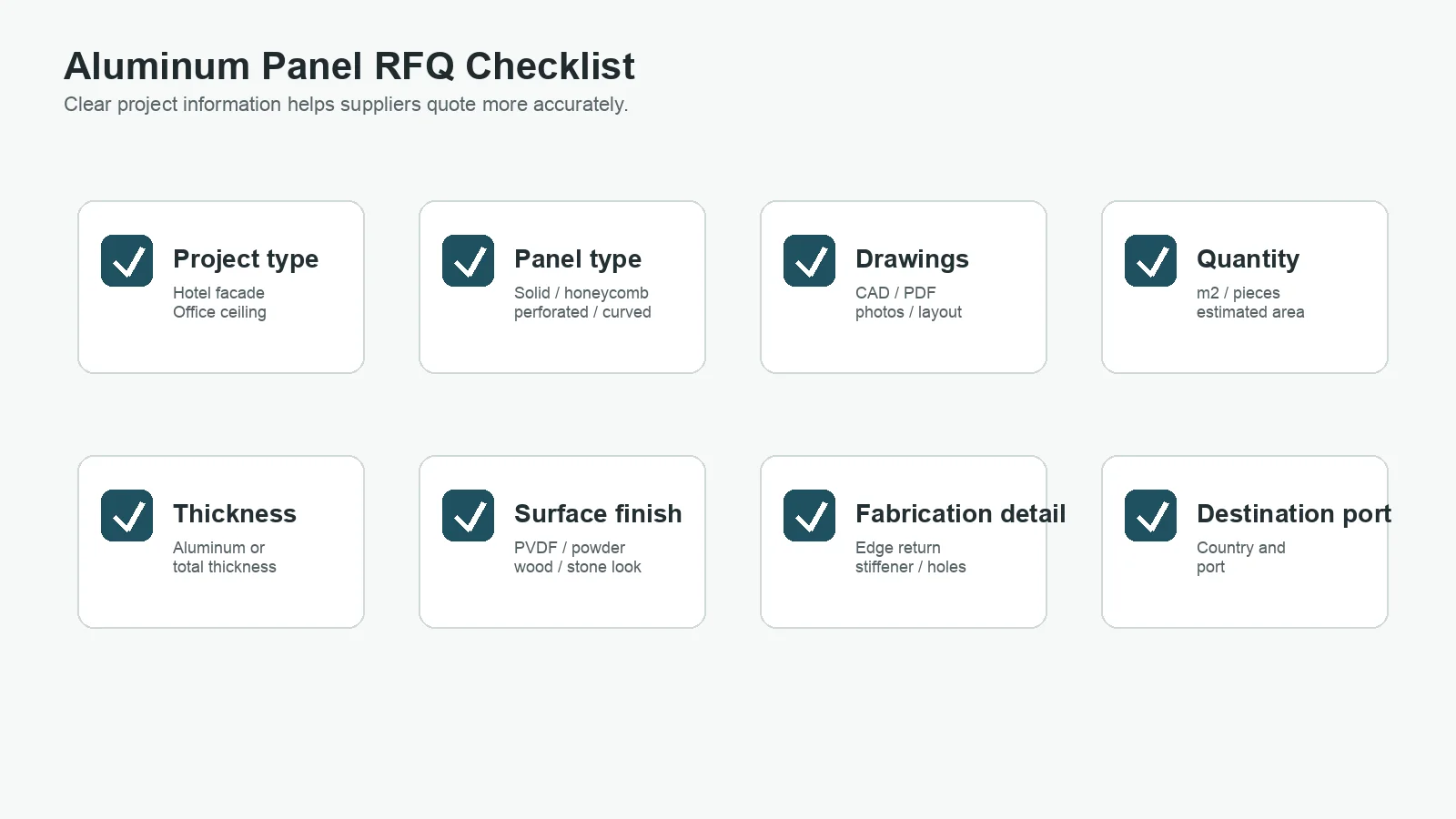Select the 'Fabrication detail' heading
This screenshot has width=1456, height=819.
coord(960,513)
